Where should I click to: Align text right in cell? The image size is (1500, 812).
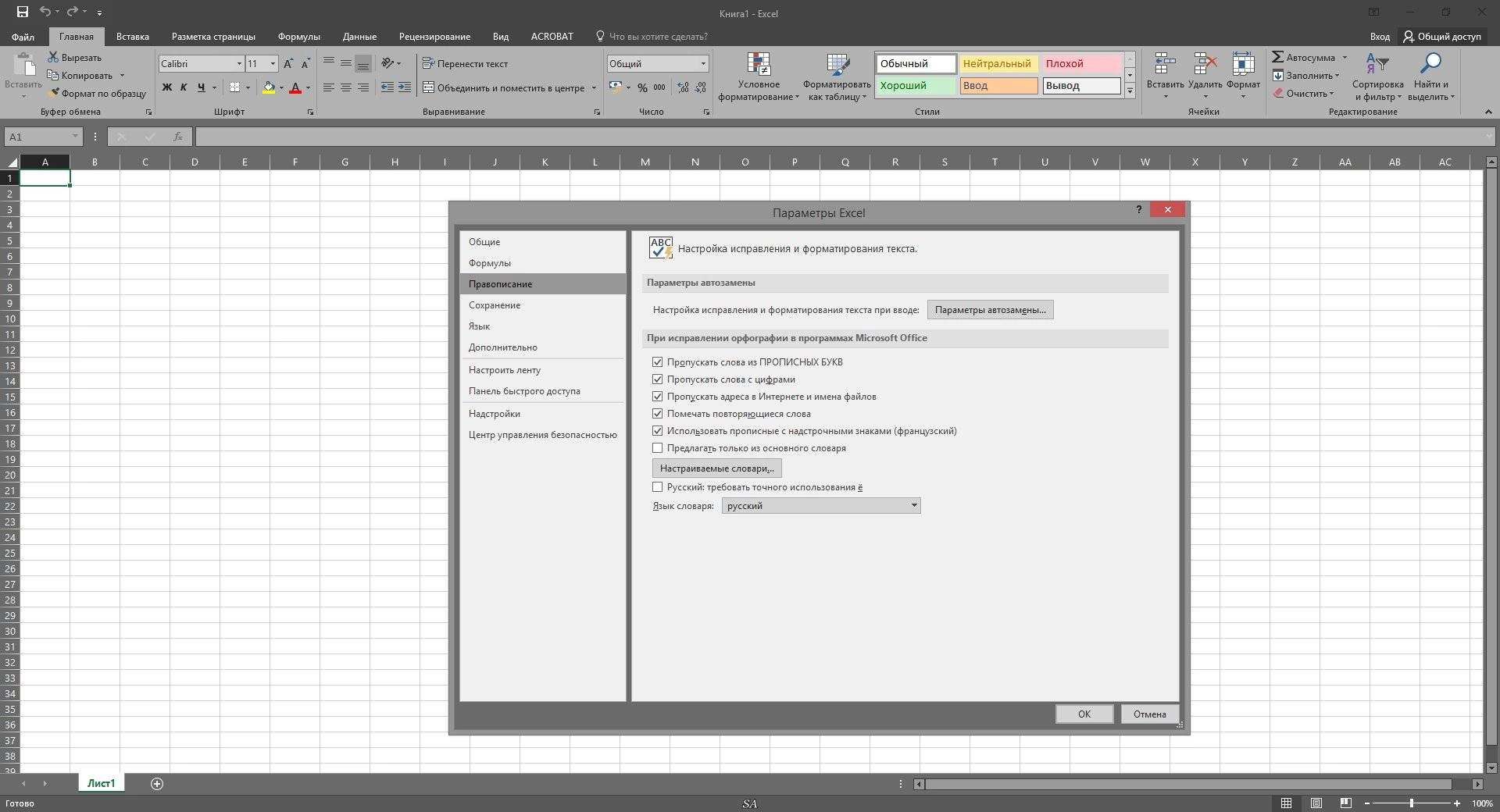tap(363, 87)
